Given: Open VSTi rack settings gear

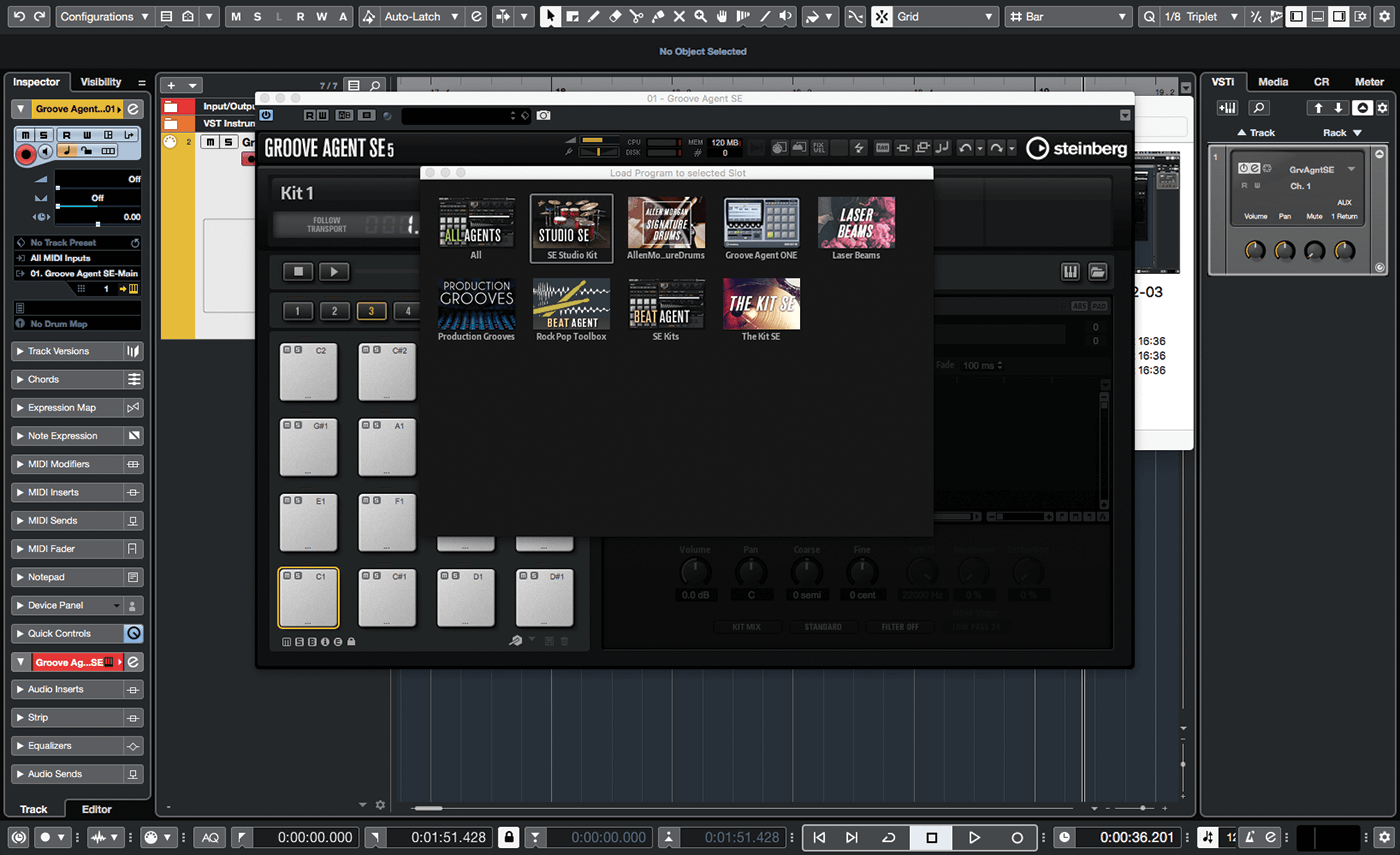Looking at the screenshot, I should (1383, 107).
